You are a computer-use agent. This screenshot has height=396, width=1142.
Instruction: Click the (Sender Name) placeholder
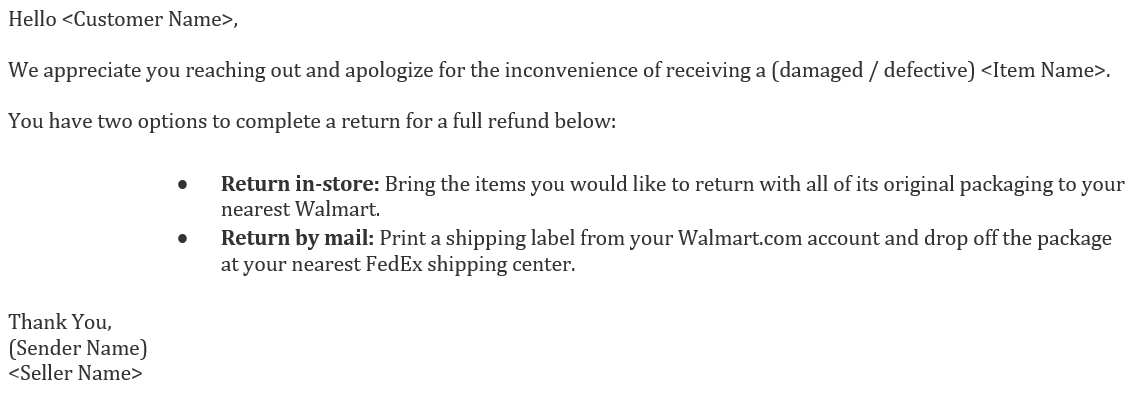[x=77, y=348]
